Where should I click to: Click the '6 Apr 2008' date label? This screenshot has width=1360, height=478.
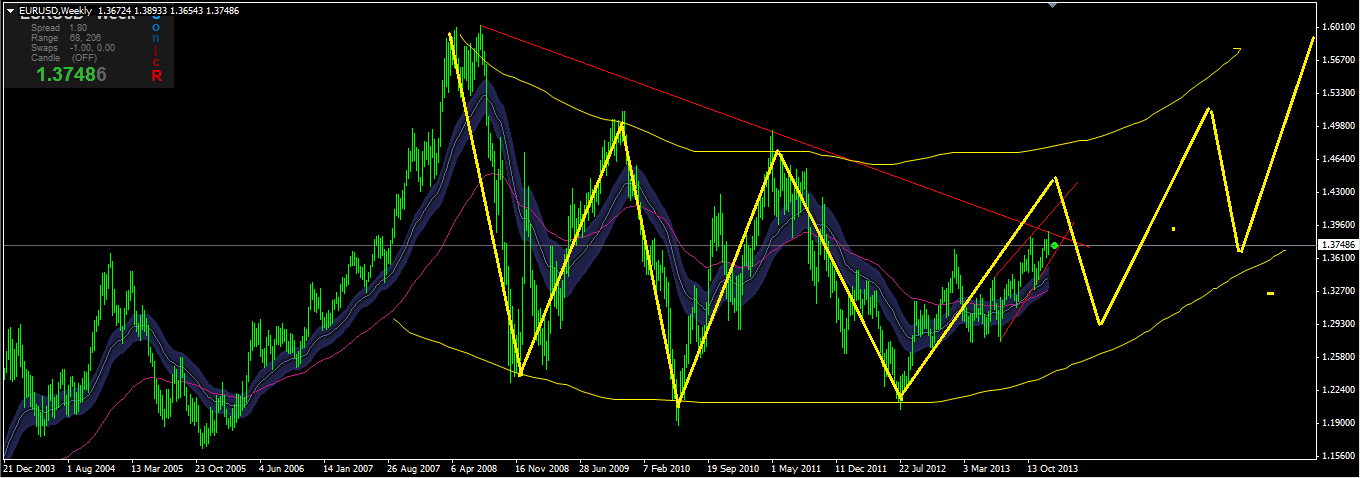pos(475,468)
